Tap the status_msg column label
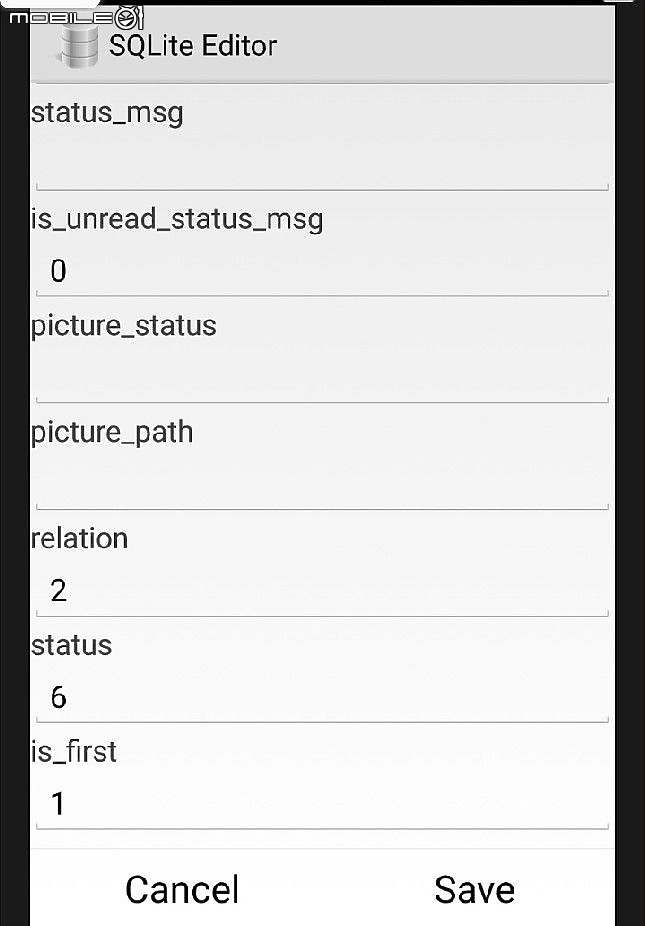Image resolution: width=645 pixels, height=926 pixels. pos(107,113)
